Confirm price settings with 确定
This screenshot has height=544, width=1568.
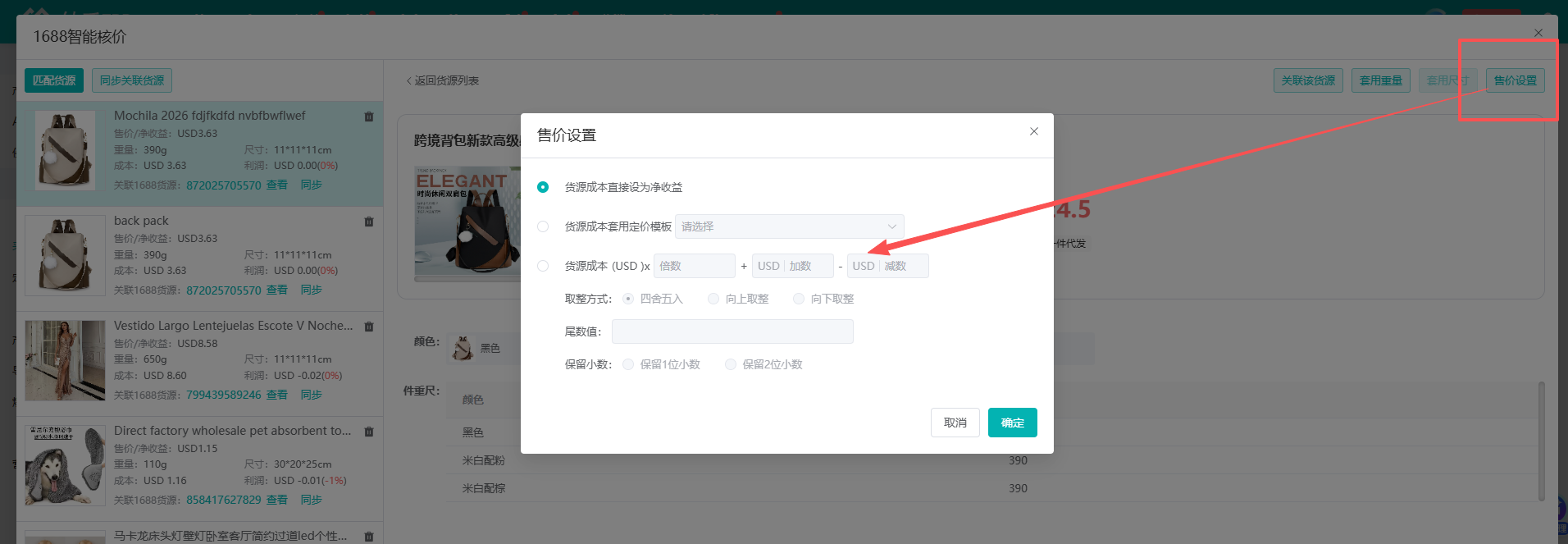1013,423
